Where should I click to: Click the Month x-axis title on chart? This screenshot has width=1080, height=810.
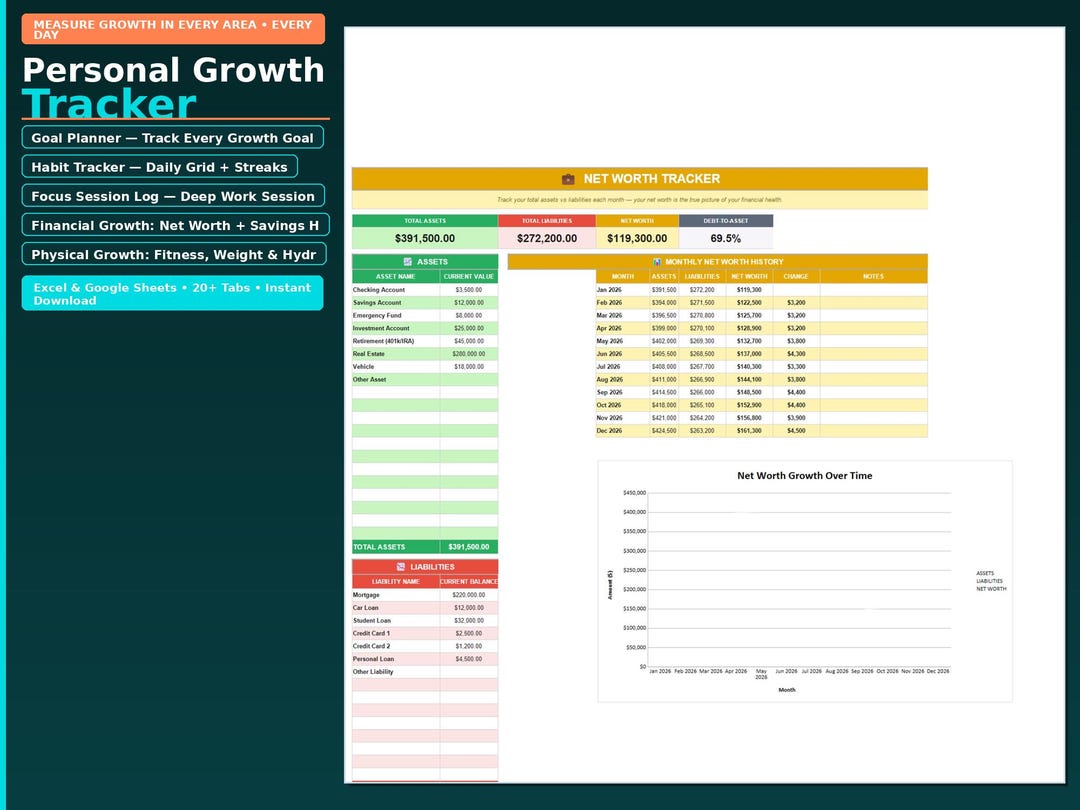coord(787,689)
